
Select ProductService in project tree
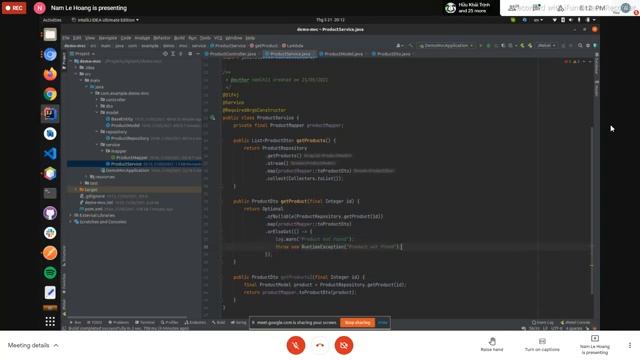point(135,164)
